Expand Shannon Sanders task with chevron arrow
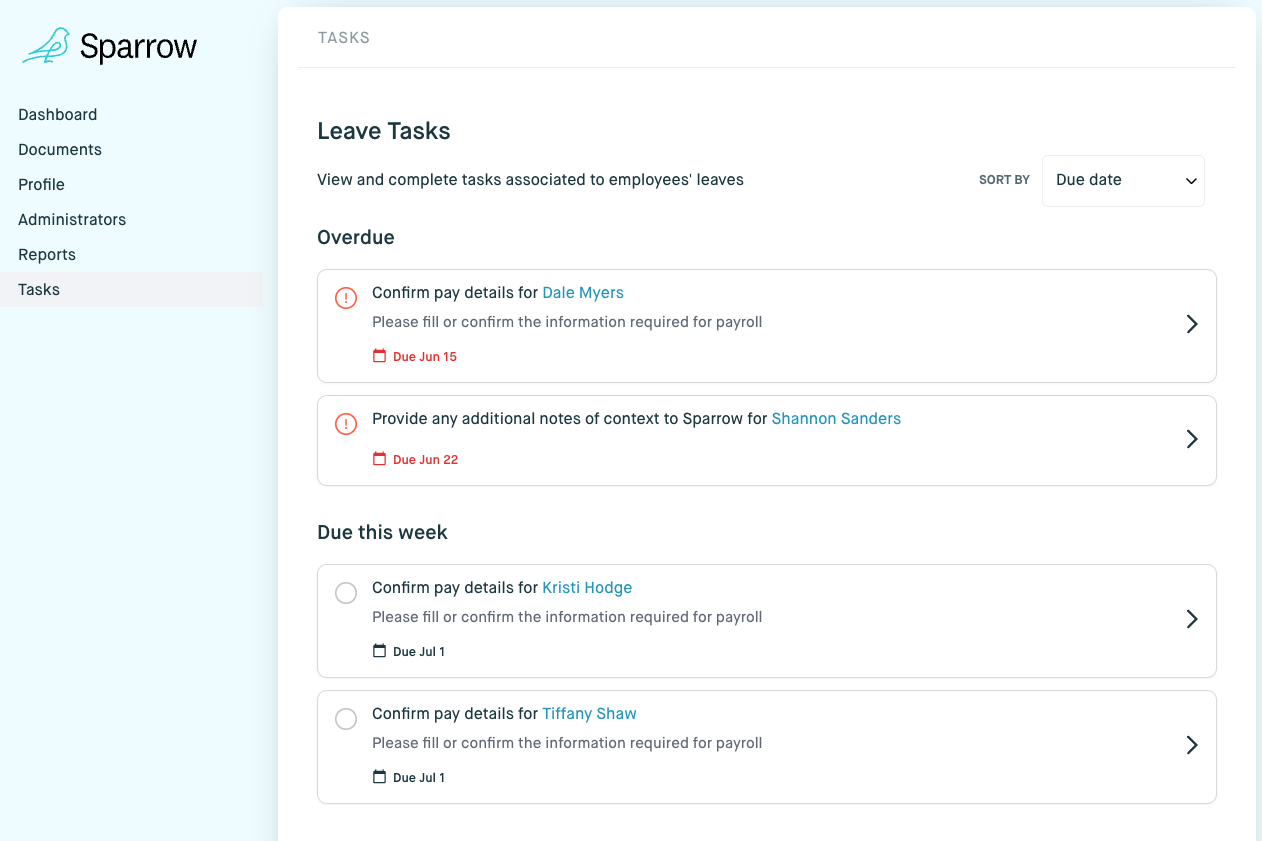1262x841 pixels. pyautogui.click(x=1191, y=439)
